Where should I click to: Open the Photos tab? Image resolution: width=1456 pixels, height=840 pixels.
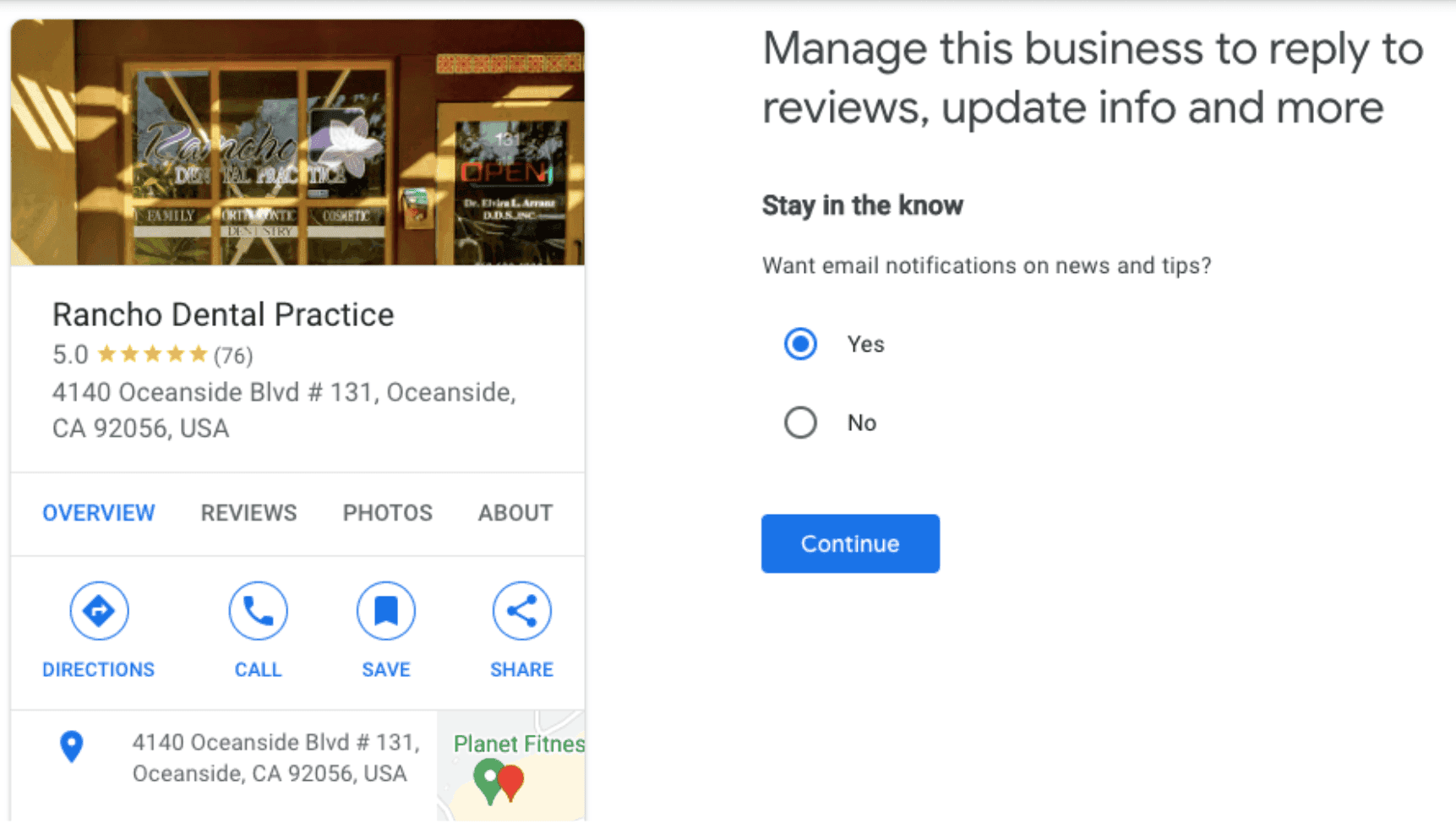pyautogui.click(x=387, y=513)
